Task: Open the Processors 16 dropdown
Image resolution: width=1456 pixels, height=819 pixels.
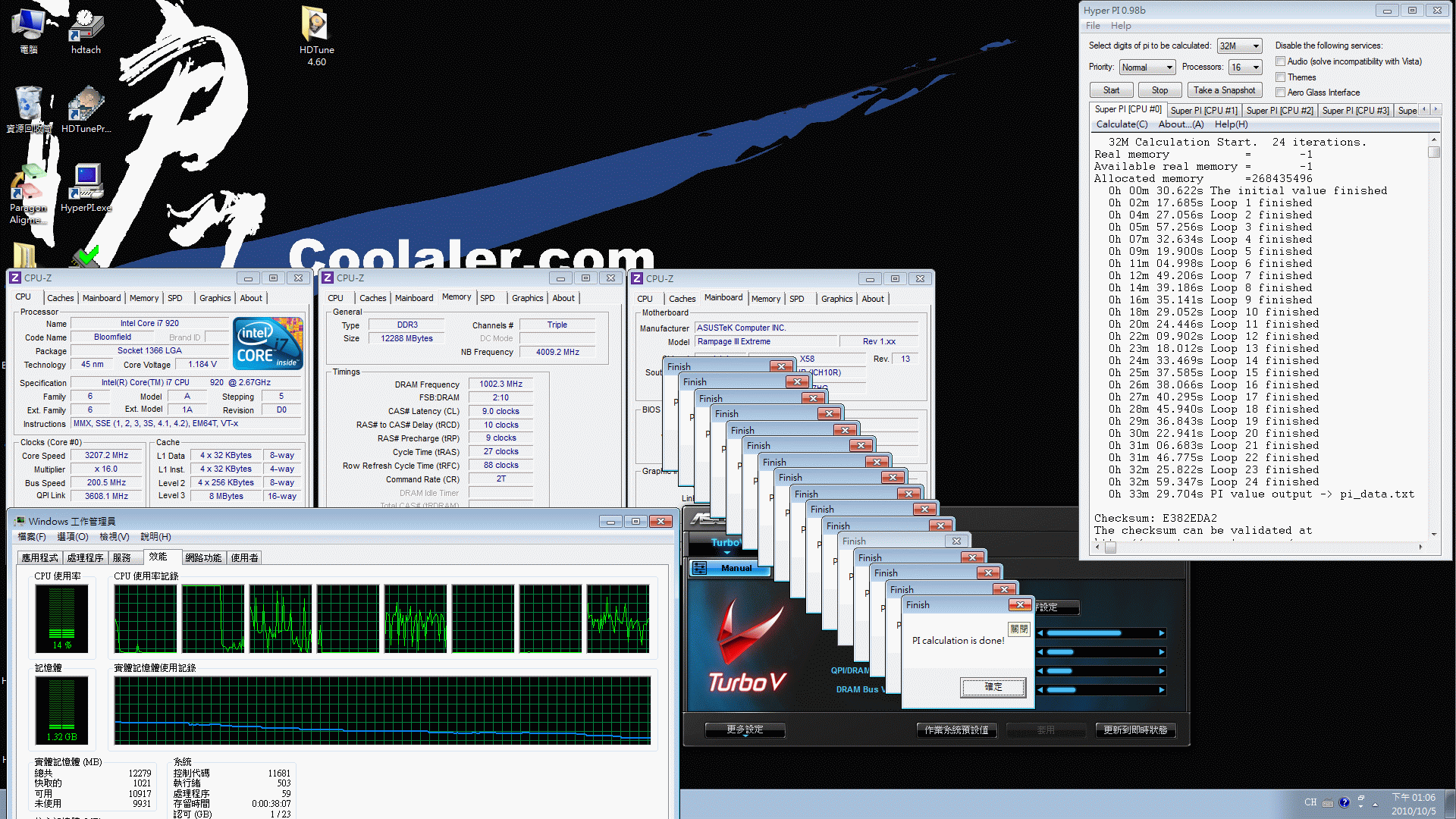Action: point(1245,67)
